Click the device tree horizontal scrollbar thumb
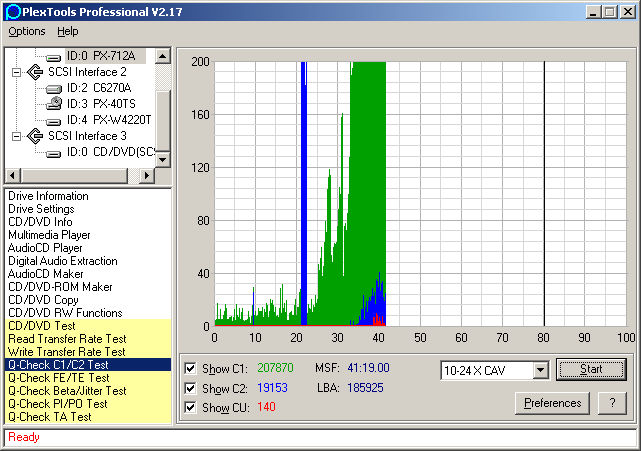Viewport: 641px width, 451px height. point(74,176)
